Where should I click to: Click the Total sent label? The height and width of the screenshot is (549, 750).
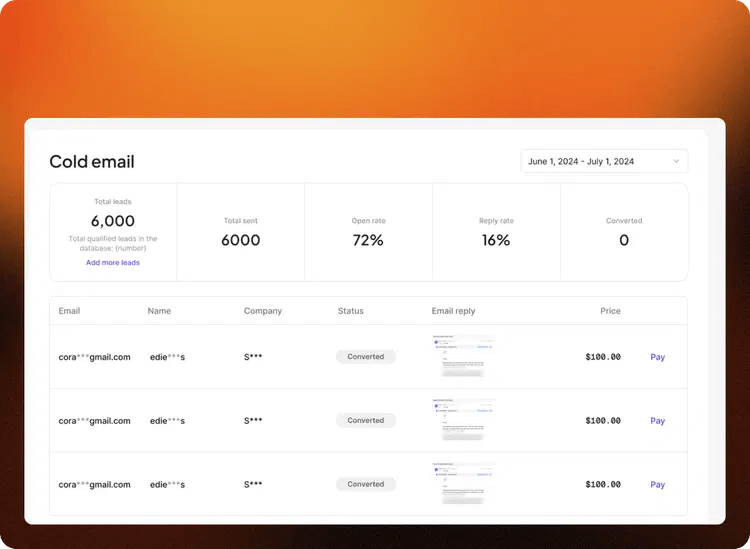pyautogui.click(x=241, y=221)
